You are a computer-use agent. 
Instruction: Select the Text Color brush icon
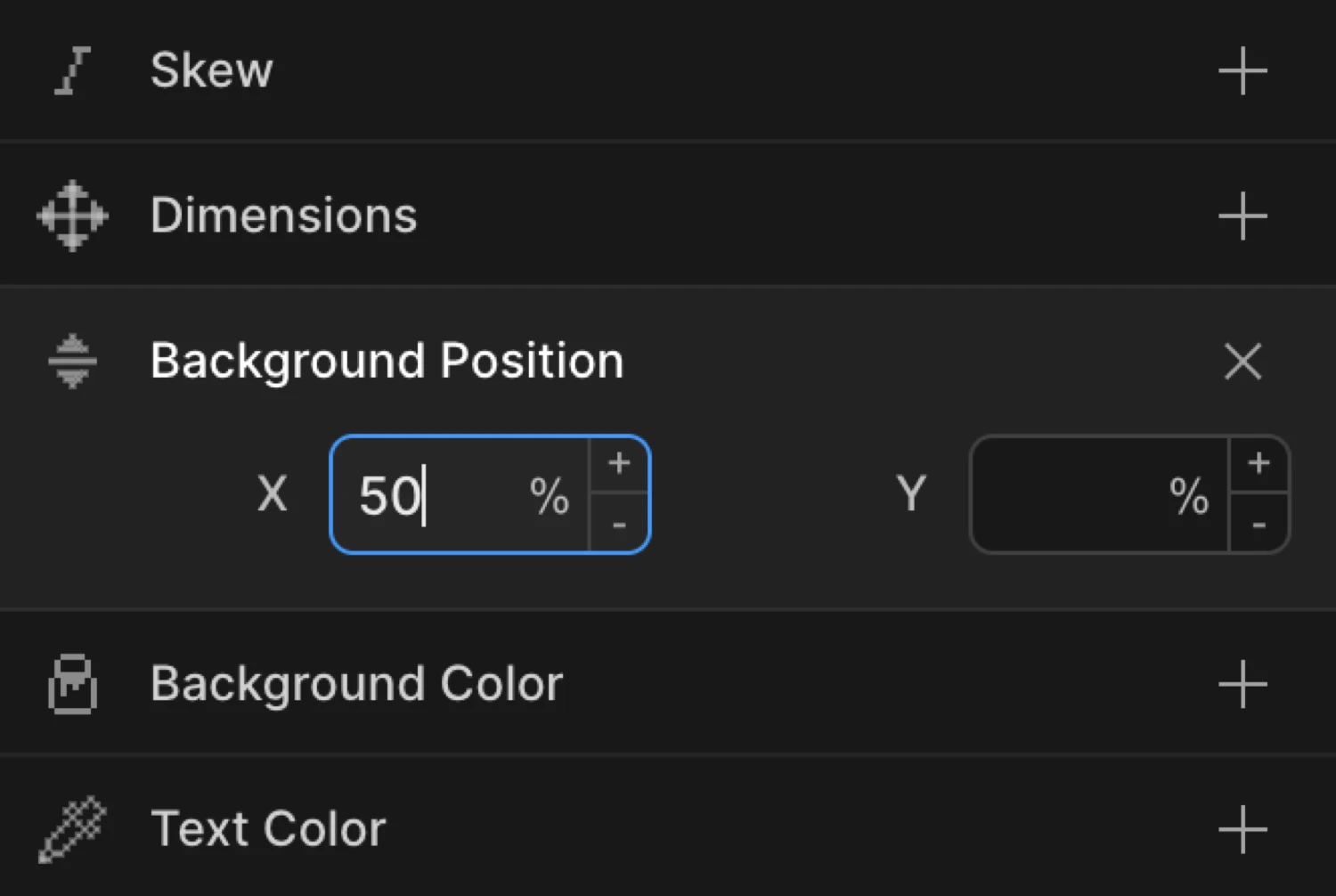click(72, 828)
